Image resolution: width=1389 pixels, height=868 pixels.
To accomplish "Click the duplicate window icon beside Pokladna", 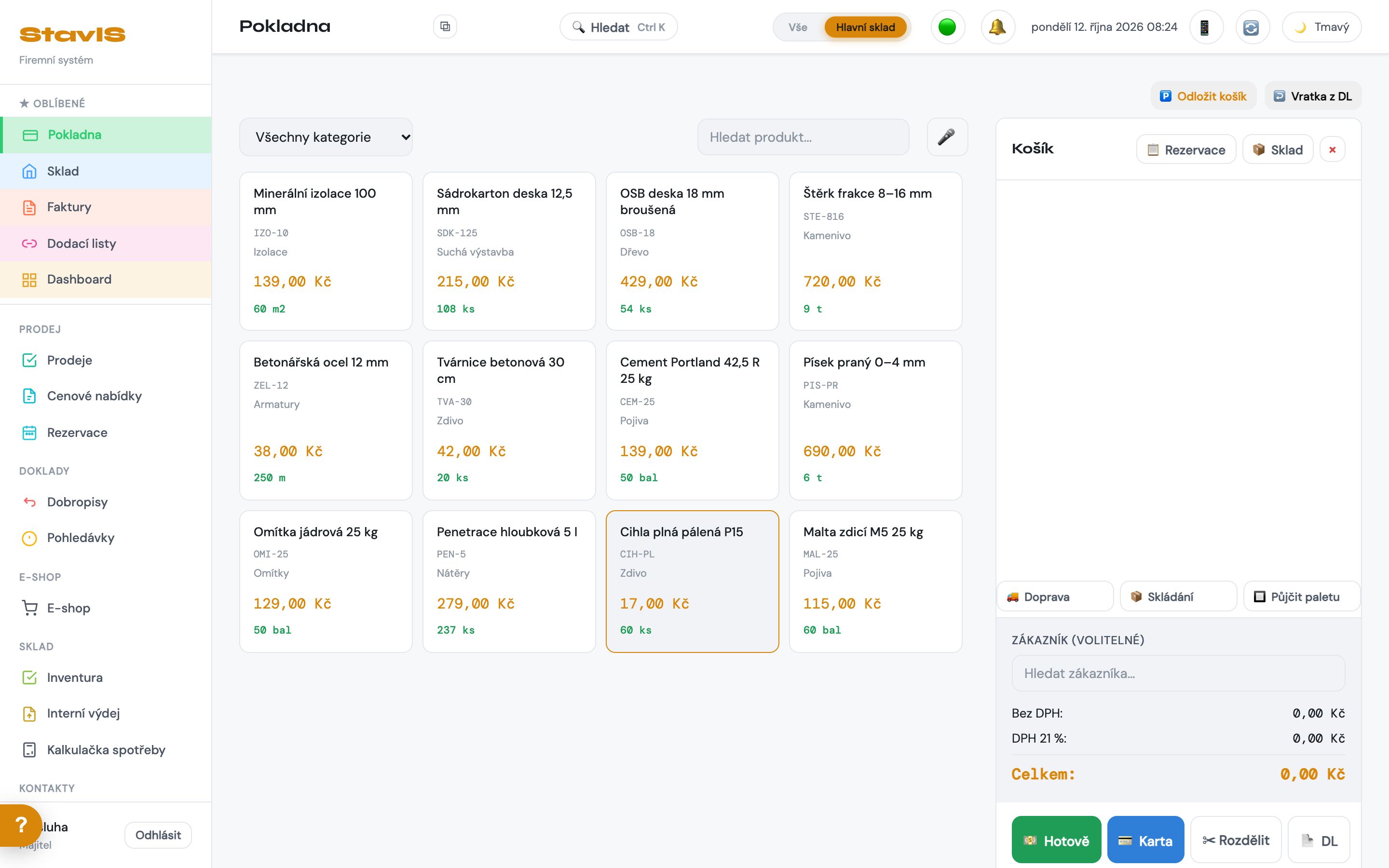I will point(445,27).
